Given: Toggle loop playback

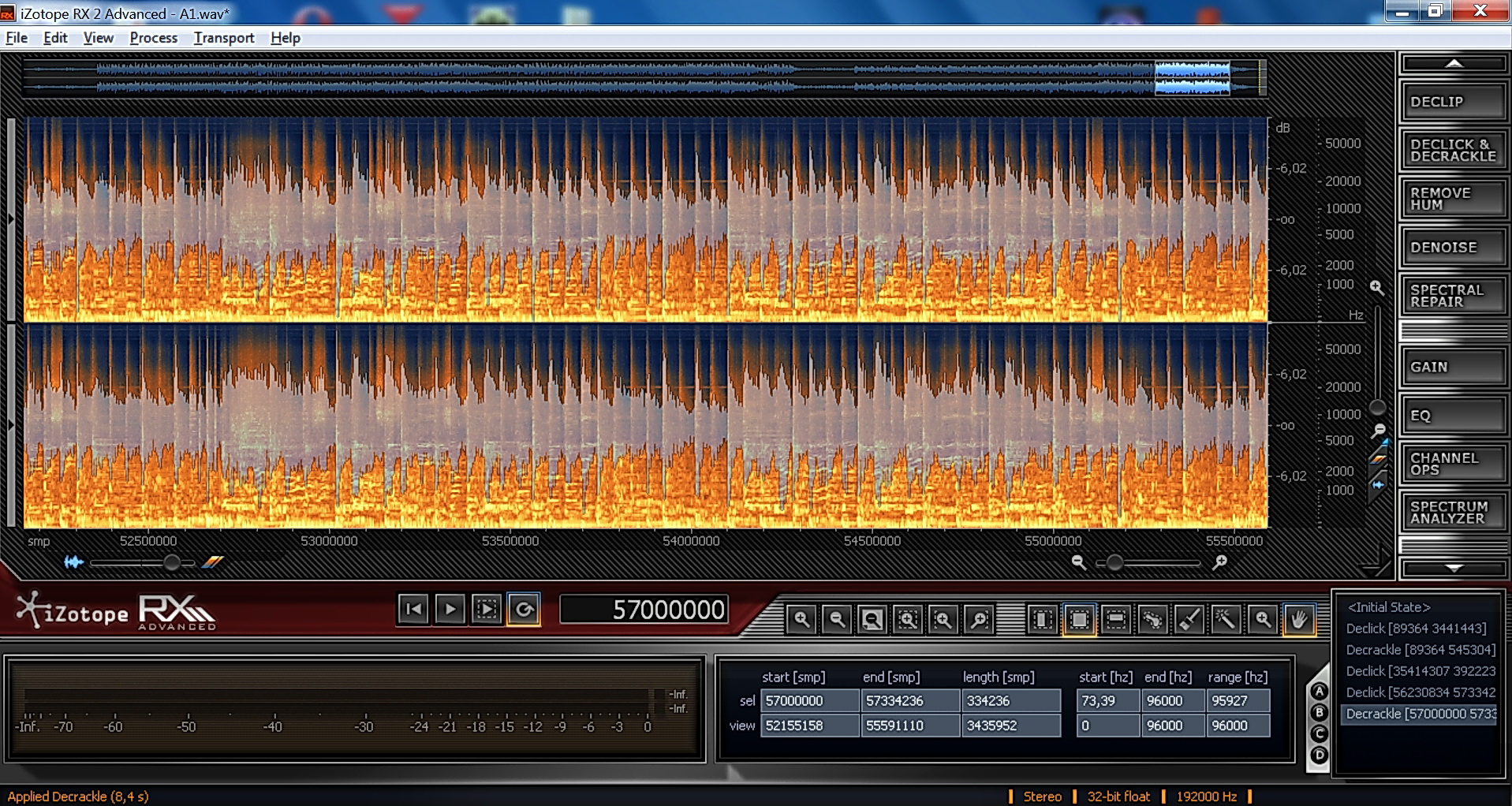Looking at the screenshot, I should tap(524, 610).
